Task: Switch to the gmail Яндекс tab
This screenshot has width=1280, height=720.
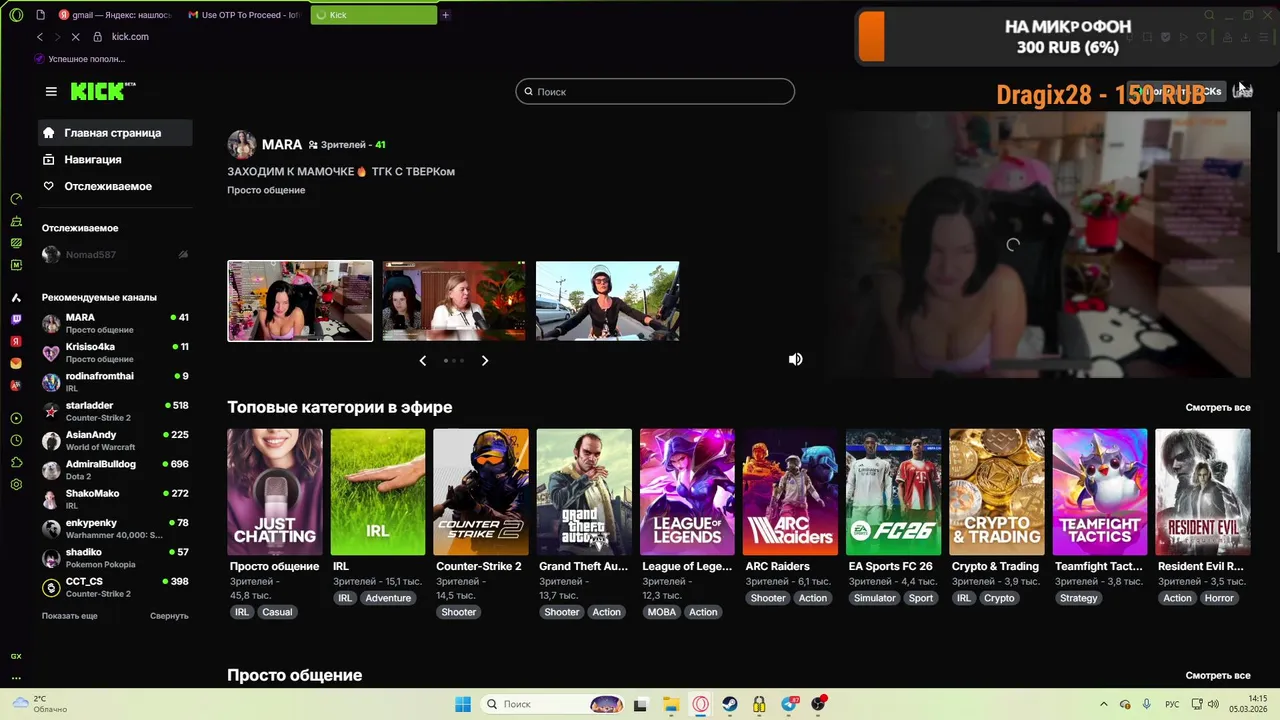Action: [114, 15]
